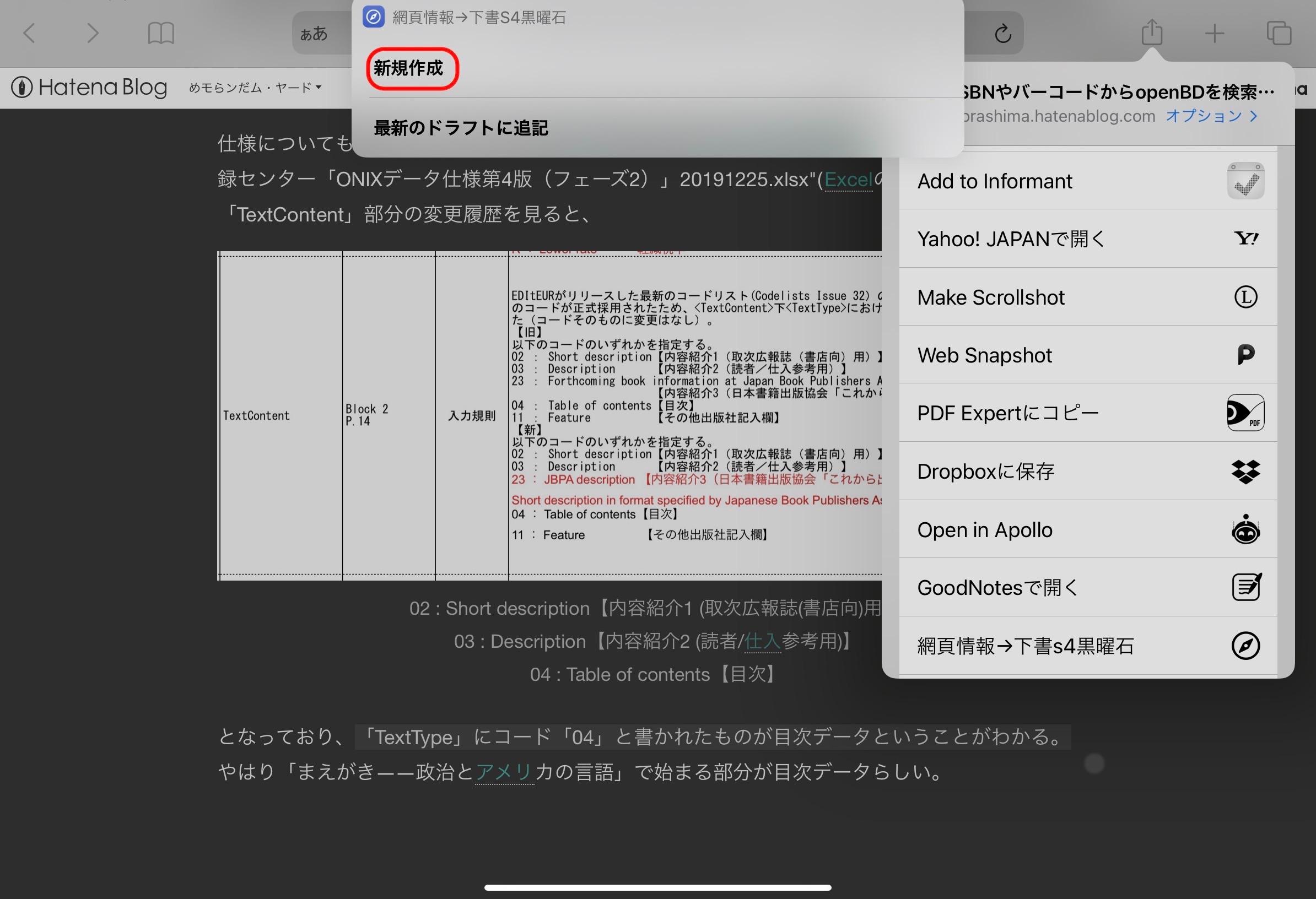The height and width of the screenshot is (899, 1316).
Task: Open the アメリ keyword link in the last paragraph
Action: tap(504, 772)
